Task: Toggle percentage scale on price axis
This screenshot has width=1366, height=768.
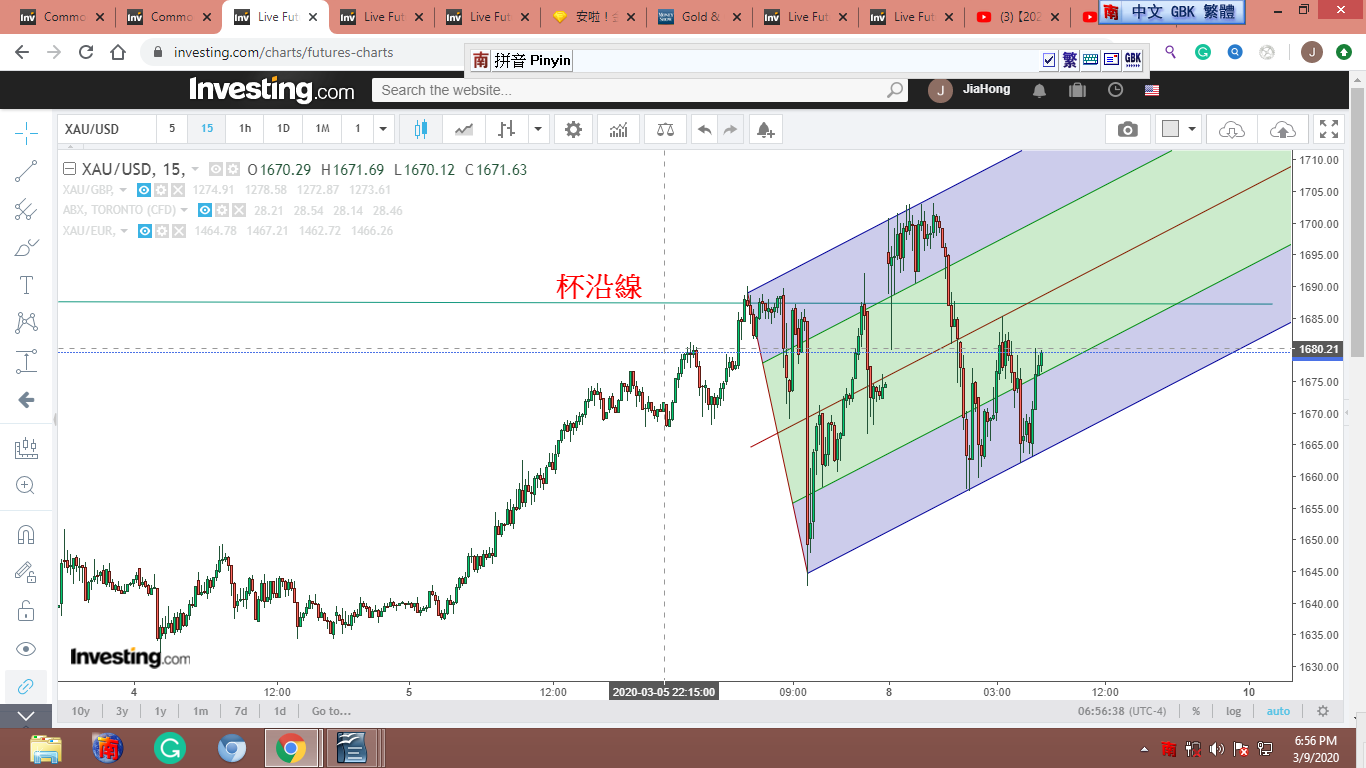Action: [1195, 711]
